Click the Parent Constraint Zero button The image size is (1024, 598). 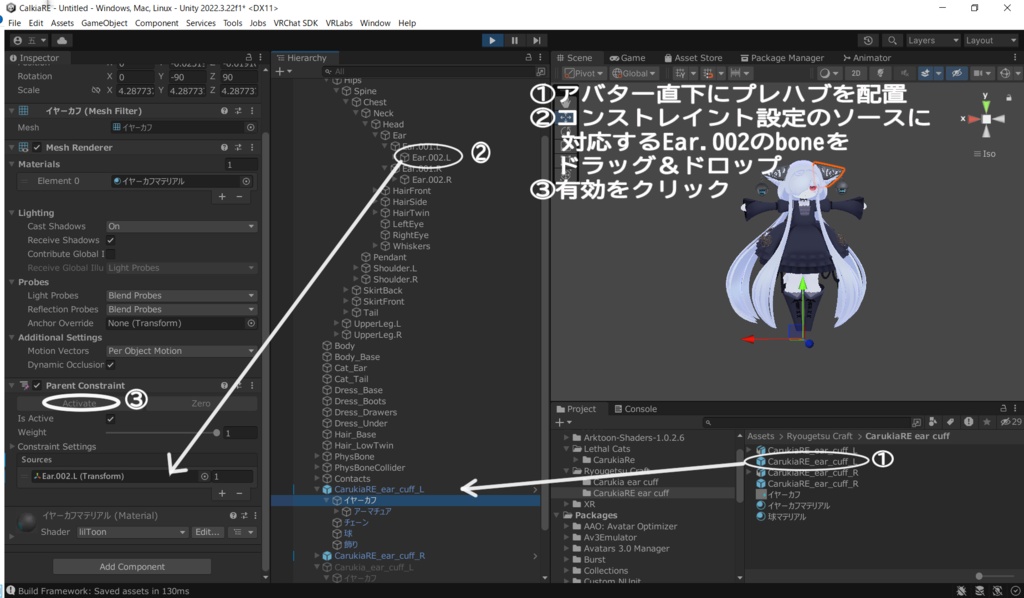coord(200,403)
